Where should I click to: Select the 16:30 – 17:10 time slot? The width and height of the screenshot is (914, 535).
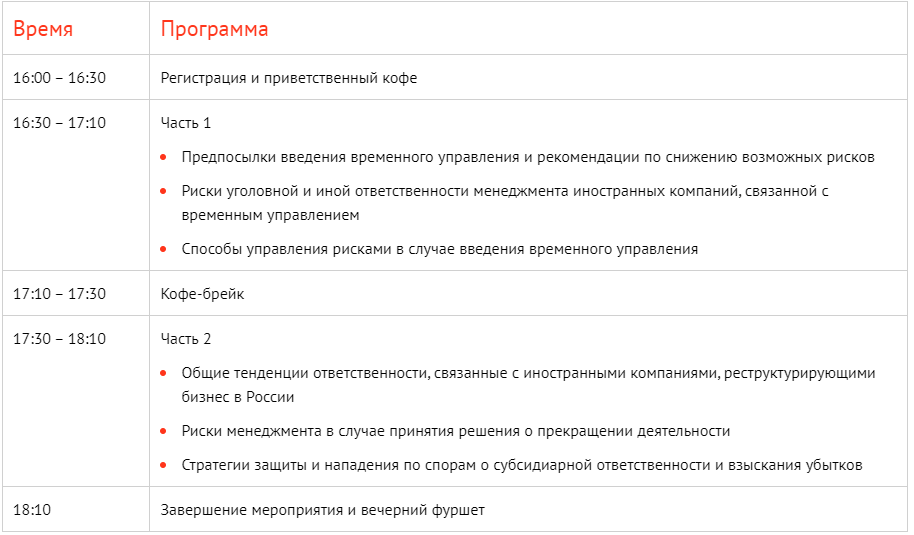pyautogui.click(x=59, y=123)
